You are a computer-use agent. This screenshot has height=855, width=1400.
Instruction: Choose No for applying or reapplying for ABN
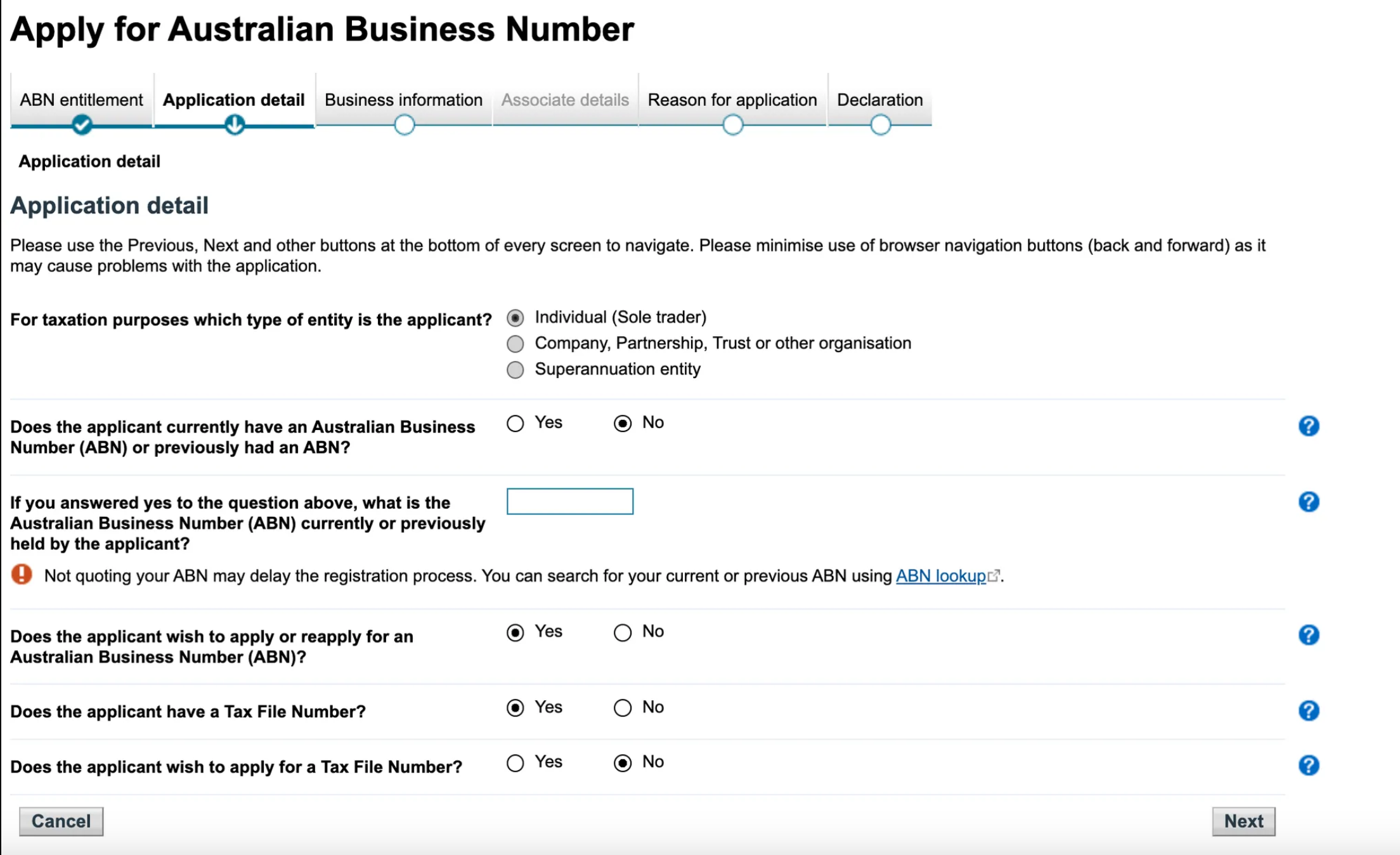pyautogui.click(x=623, y=632)
